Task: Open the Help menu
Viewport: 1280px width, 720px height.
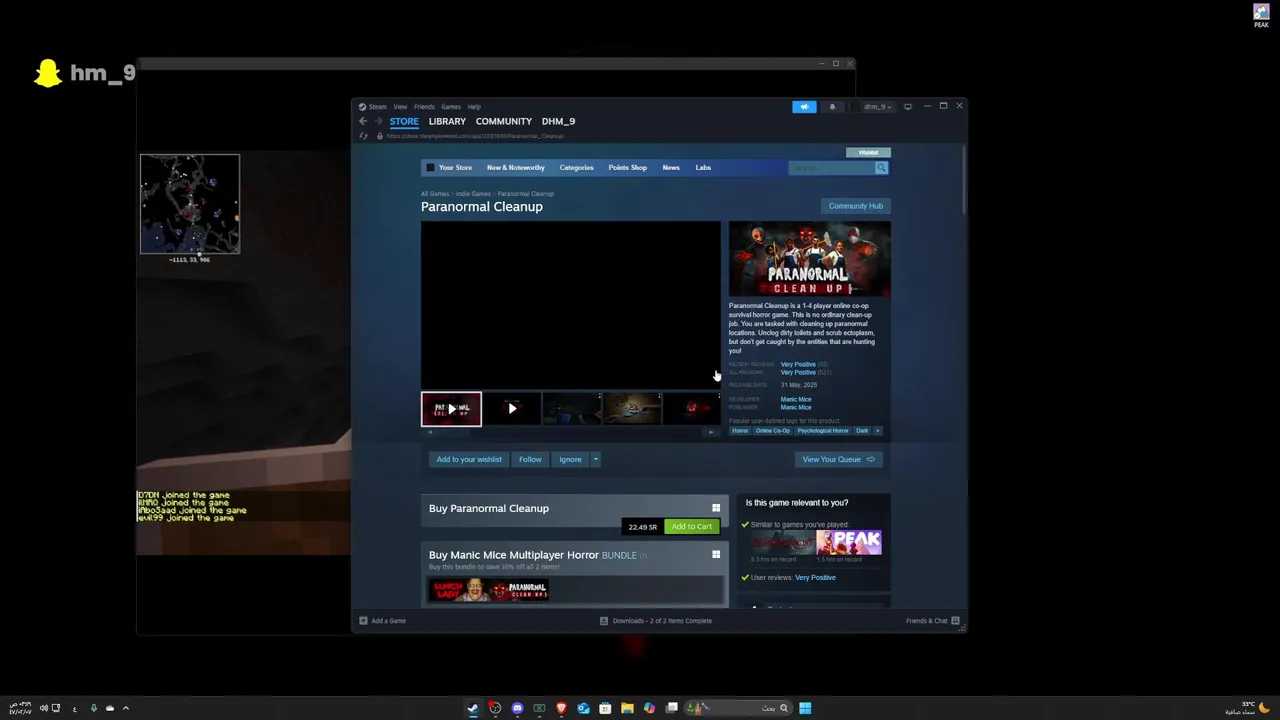Action: point(474,106)
